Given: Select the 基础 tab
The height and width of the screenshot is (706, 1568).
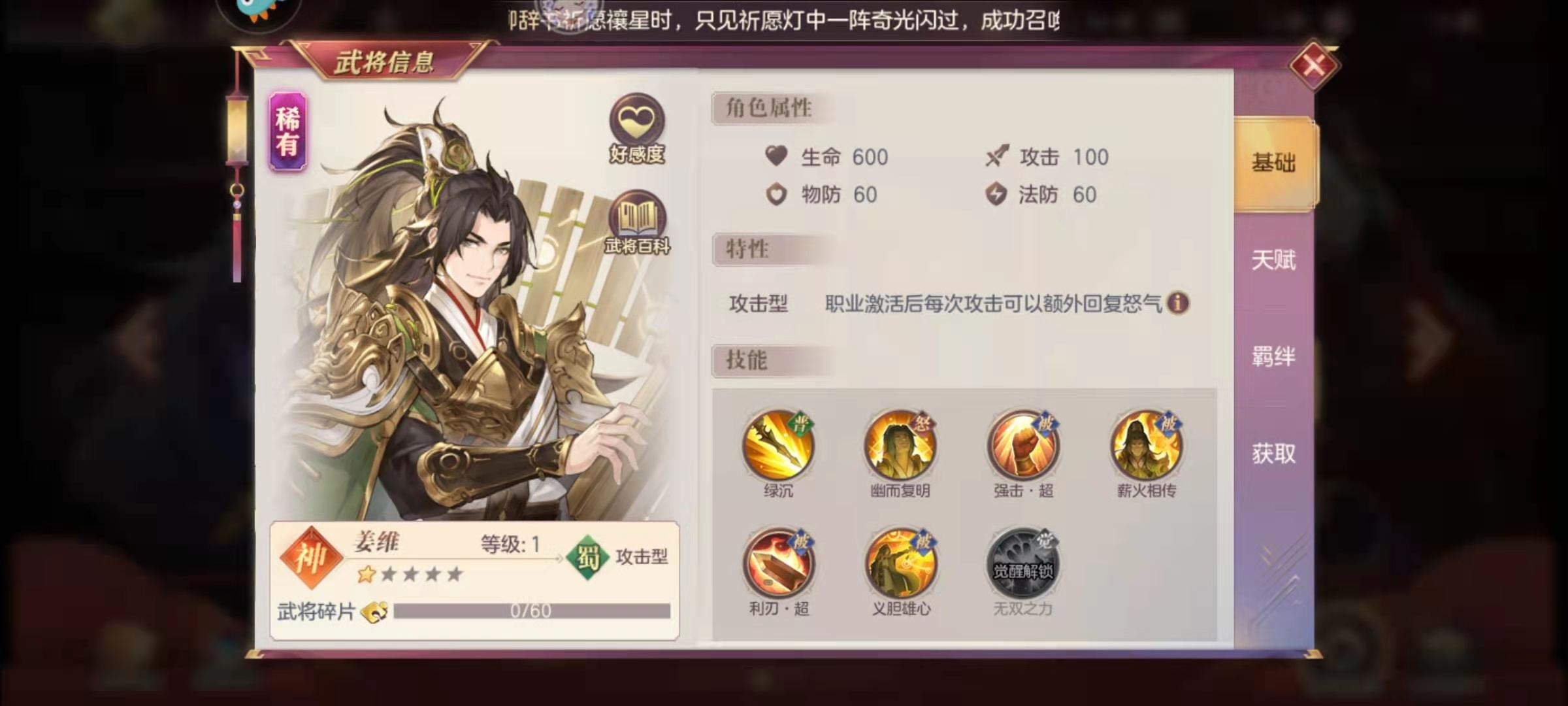Looking at the screenshot, I should pyautogui.click(x=1274, y=163).
